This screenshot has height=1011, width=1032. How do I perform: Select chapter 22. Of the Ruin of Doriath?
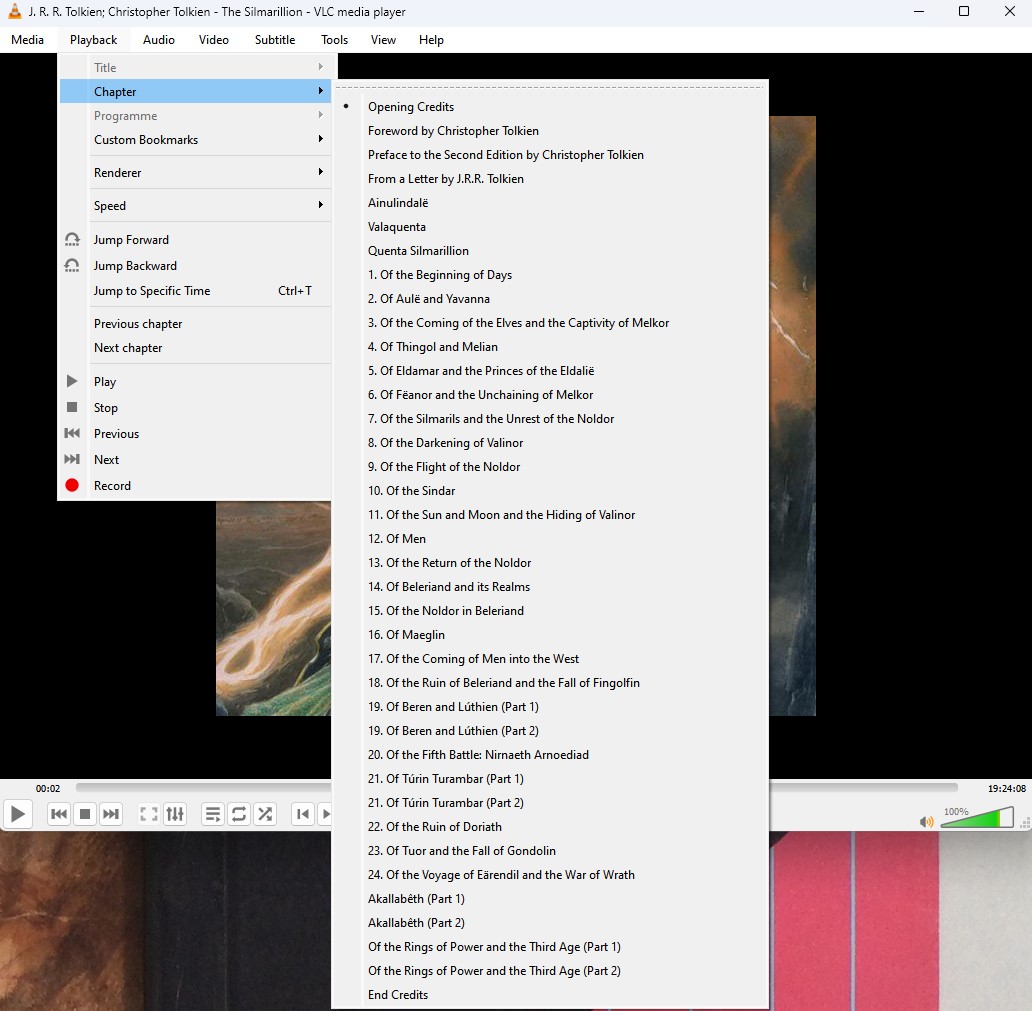pos(550,827)
